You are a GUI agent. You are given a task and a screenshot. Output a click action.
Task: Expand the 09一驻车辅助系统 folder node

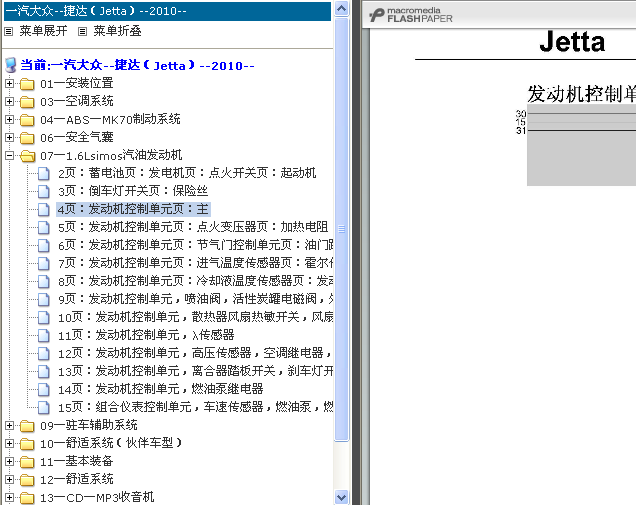click(9, 425)
